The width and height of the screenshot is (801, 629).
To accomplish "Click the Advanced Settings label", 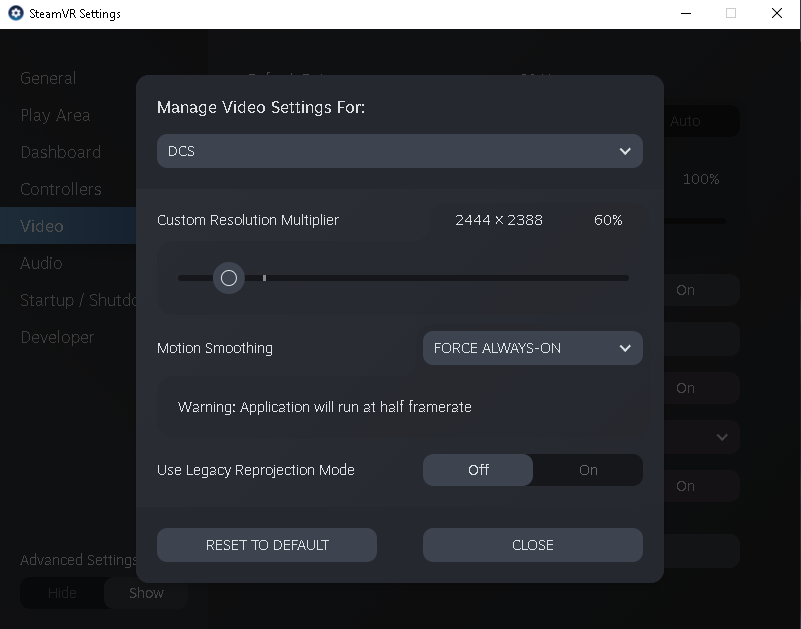I will 78,560.
